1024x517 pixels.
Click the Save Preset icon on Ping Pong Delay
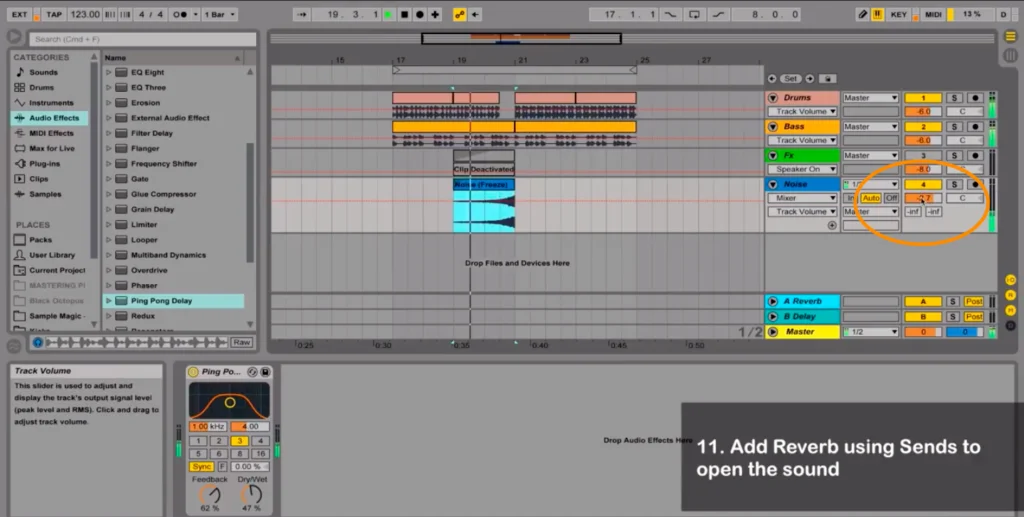pos(265,371)
